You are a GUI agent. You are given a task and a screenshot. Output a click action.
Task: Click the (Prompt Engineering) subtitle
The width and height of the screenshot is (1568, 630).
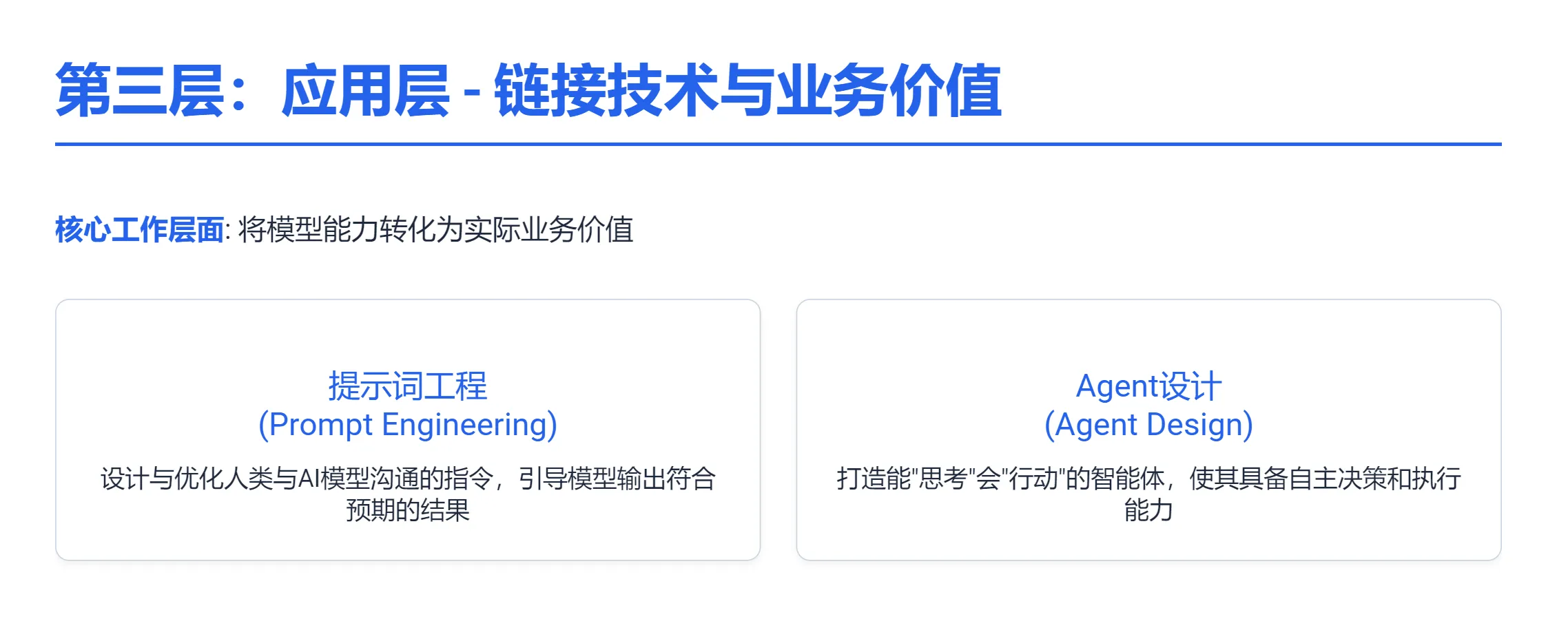tap(408, 425)
